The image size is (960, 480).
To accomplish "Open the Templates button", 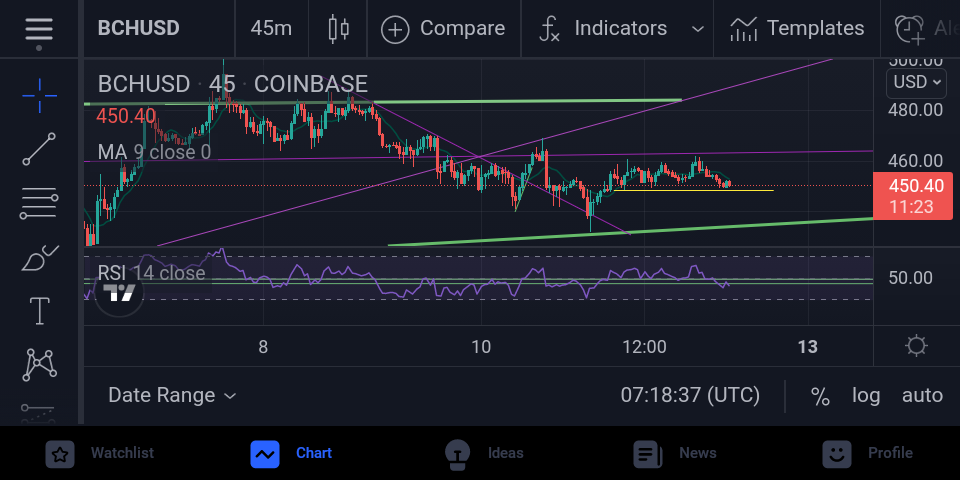I will pos(797,29).
